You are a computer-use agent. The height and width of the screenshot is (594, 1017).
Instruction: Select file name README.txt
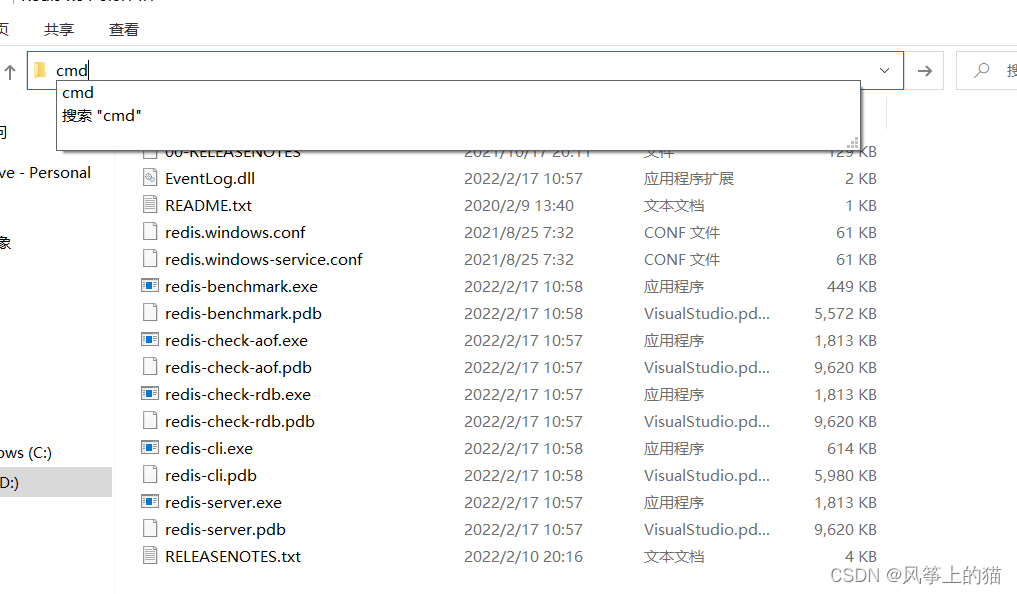[x=208, y=206]
